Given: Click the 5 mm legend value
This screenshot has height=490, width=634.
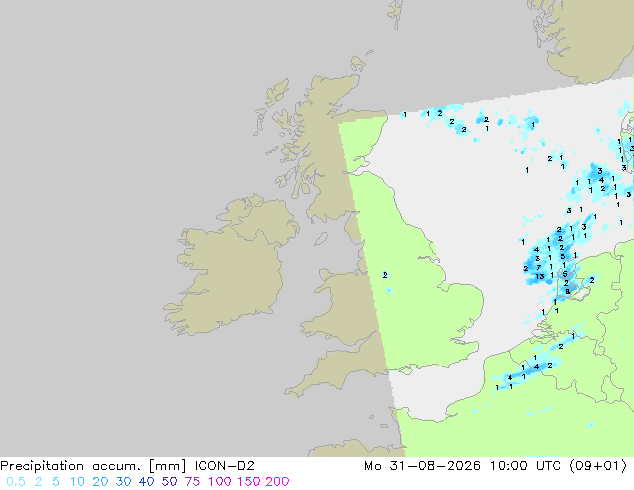Looking at the screenshot, I should (x=56, y=482).
